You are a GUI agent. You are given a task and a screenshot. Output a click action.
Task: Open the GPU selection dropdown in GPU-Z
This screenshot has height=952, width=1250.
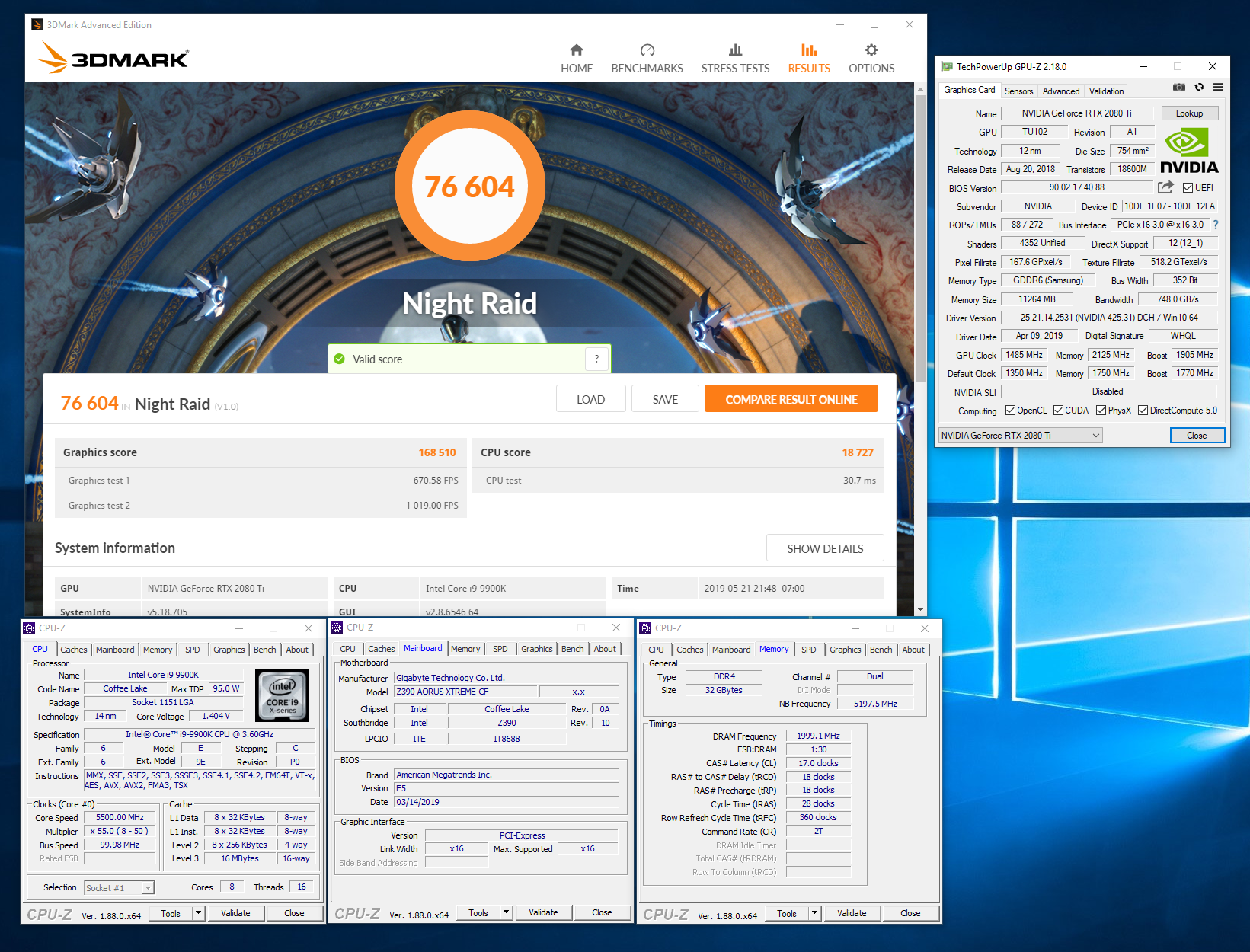(1020, 436)
